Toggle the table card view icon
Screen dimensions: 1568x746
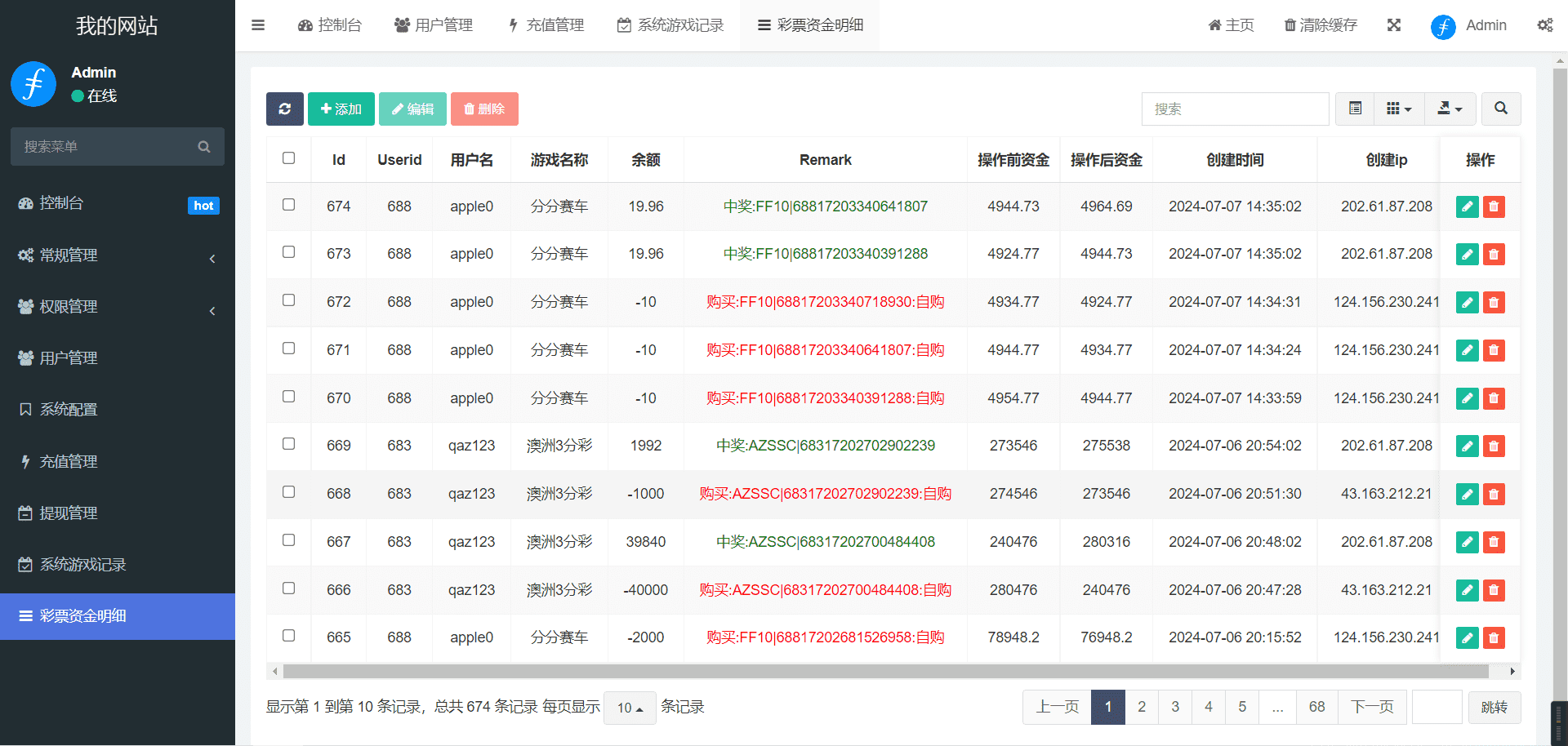[1355, 109]
